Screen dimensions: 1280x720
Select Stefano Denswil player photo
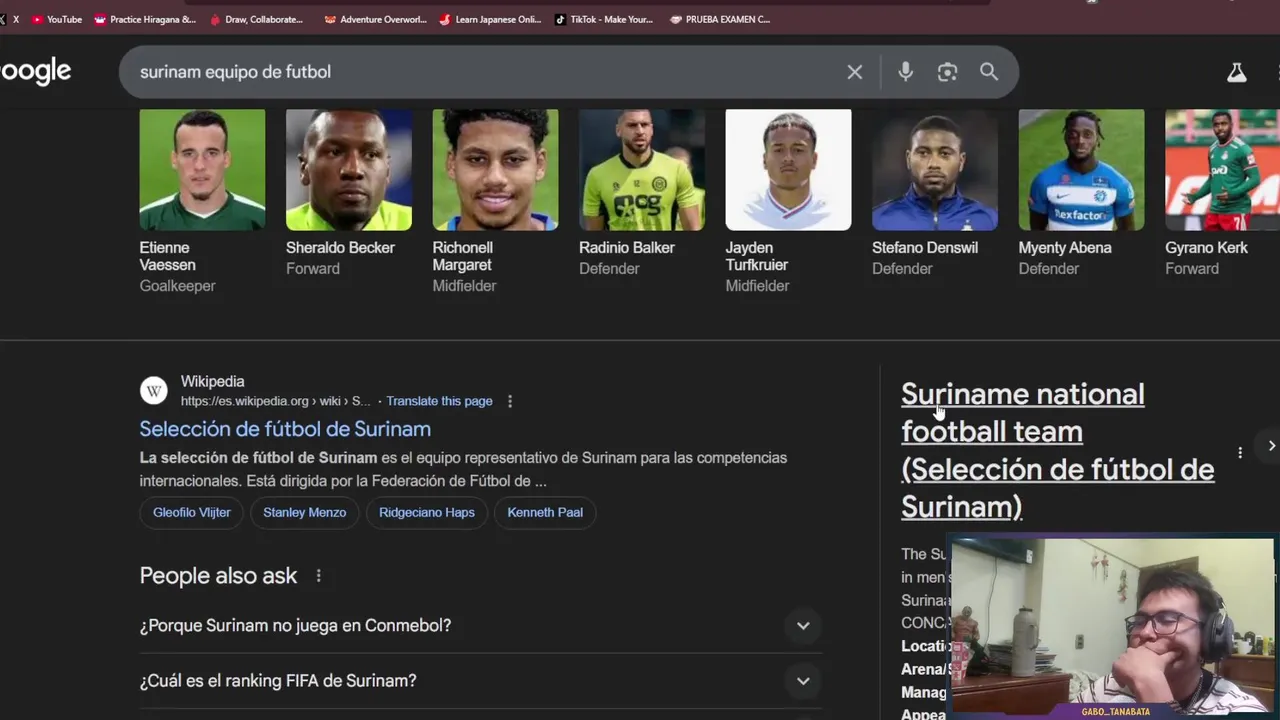point(935,170)
